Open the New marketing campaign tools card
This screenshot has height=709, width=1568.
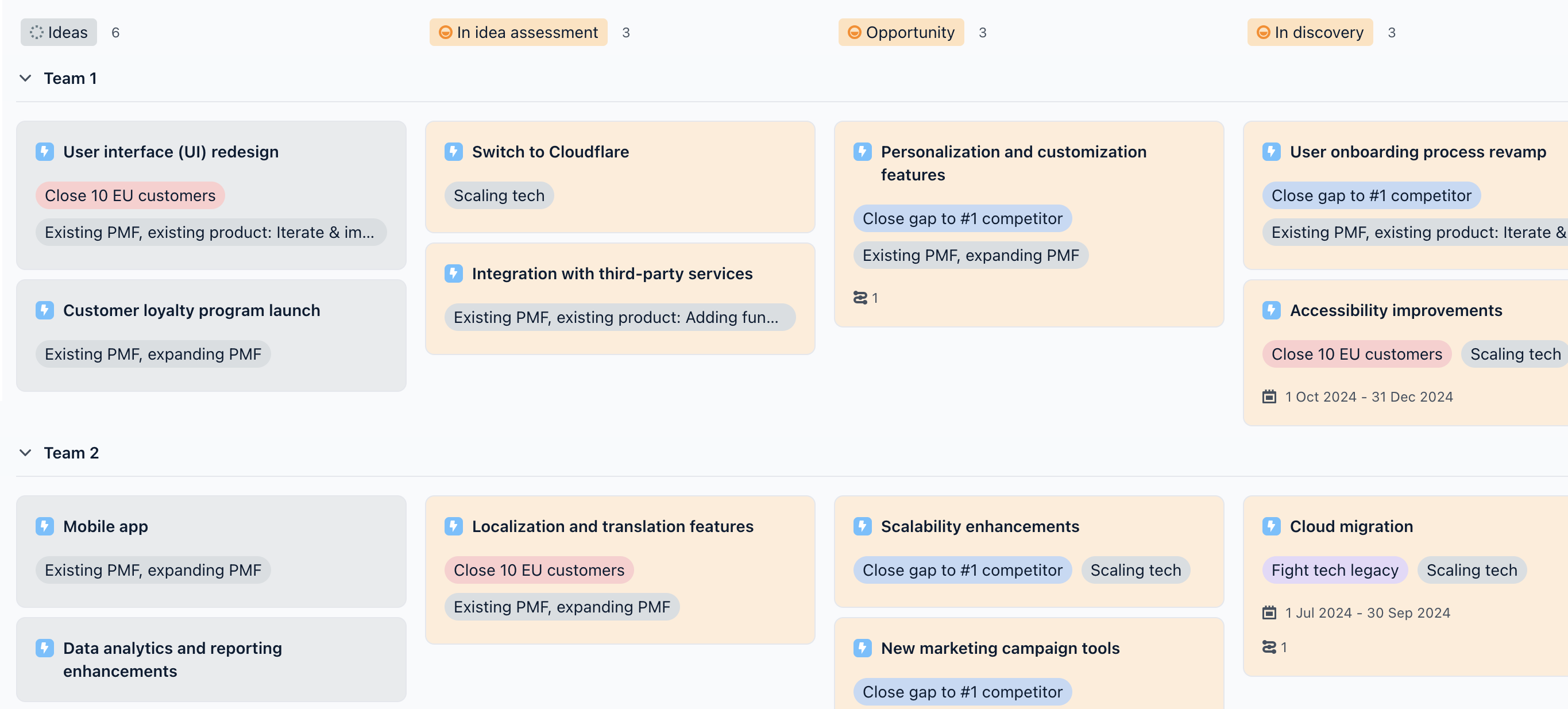(x=999, y=648)
